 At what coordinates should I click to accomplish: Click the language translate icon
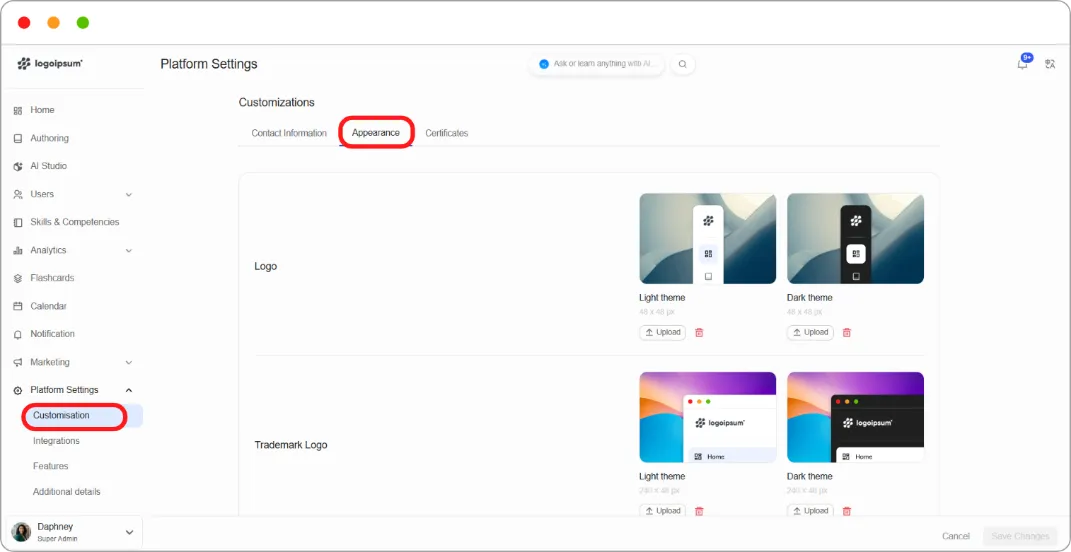(x=1051, y=64)
